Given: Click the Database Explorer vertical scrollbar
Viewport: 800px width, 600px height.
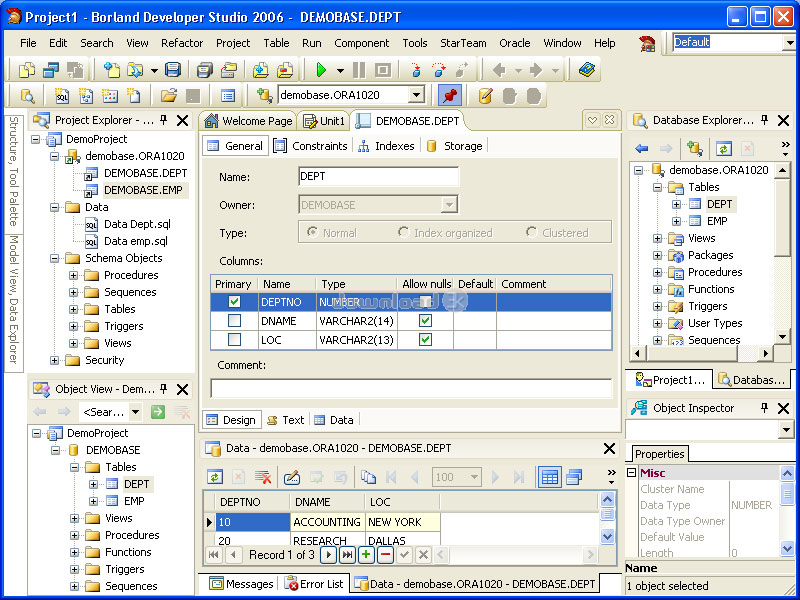Looking at the screenshot, I should coord(782,253).
